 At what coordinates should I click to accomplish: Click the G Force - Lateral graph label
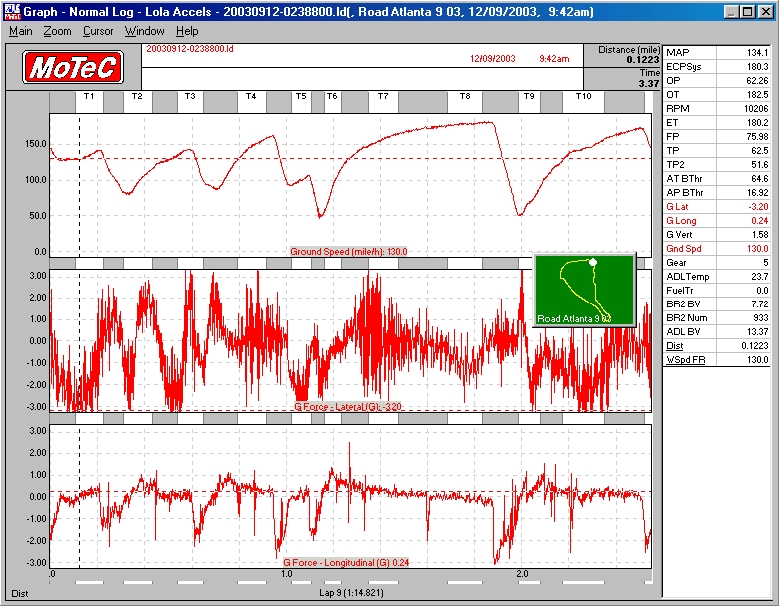pyautogui.click(x=349, y=408)
